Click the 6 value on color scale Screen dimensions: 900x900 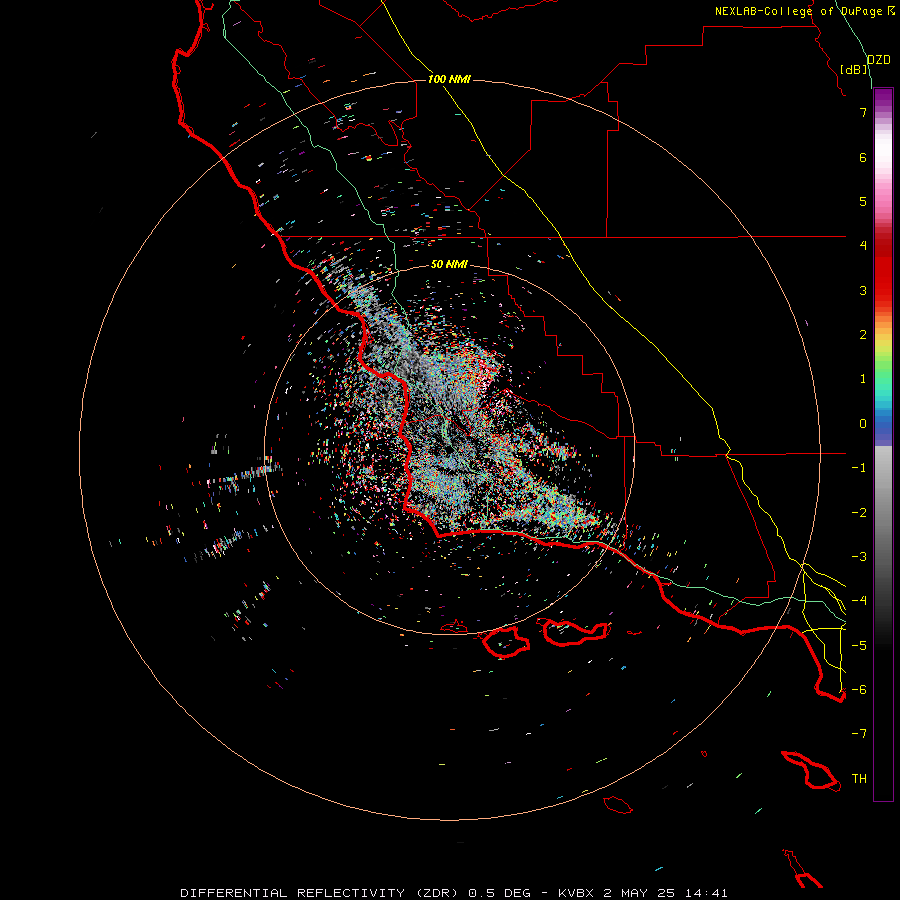pyautogui.click(x=863, y=157)
